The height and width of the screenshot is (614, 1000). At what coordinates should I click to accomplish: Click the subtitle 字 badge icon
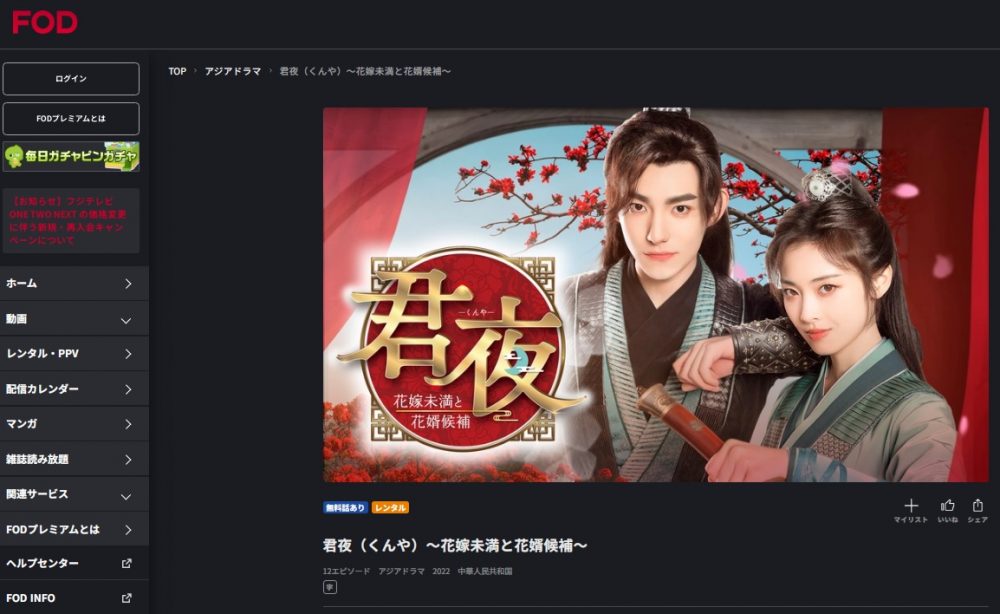coord(330,587)
